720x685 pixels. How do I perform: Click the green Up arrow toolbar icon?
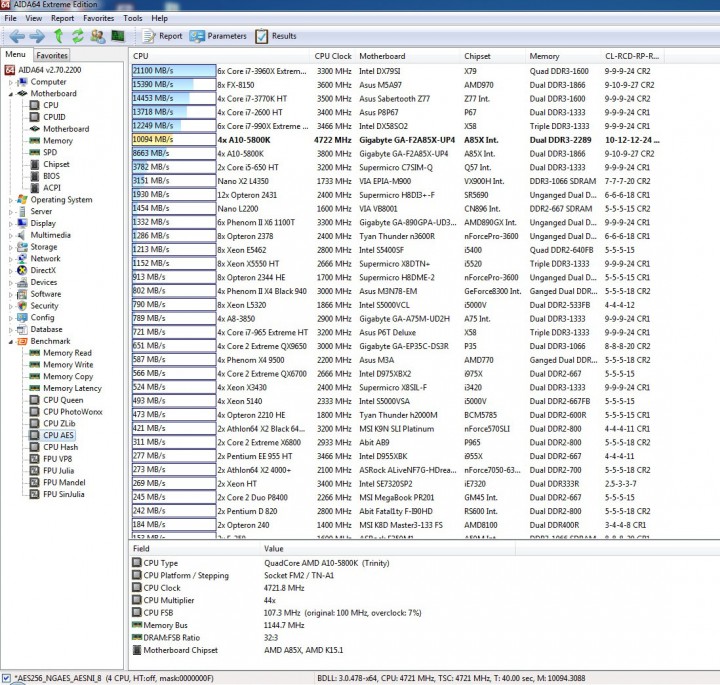58,36
